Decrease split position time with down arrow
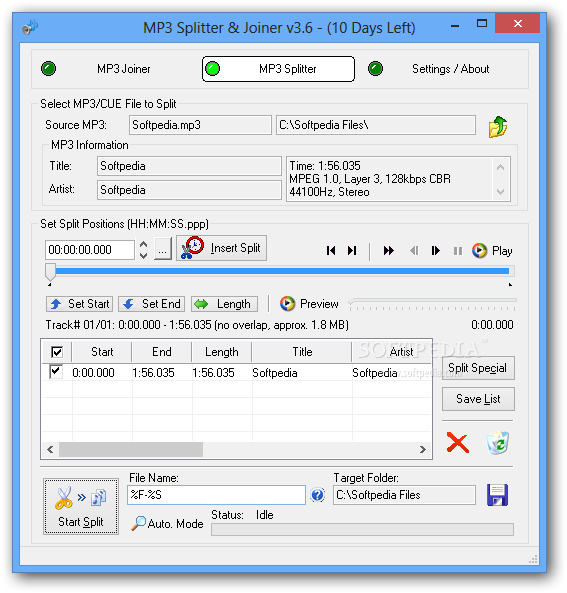567x593 pixels. point(143,256)
